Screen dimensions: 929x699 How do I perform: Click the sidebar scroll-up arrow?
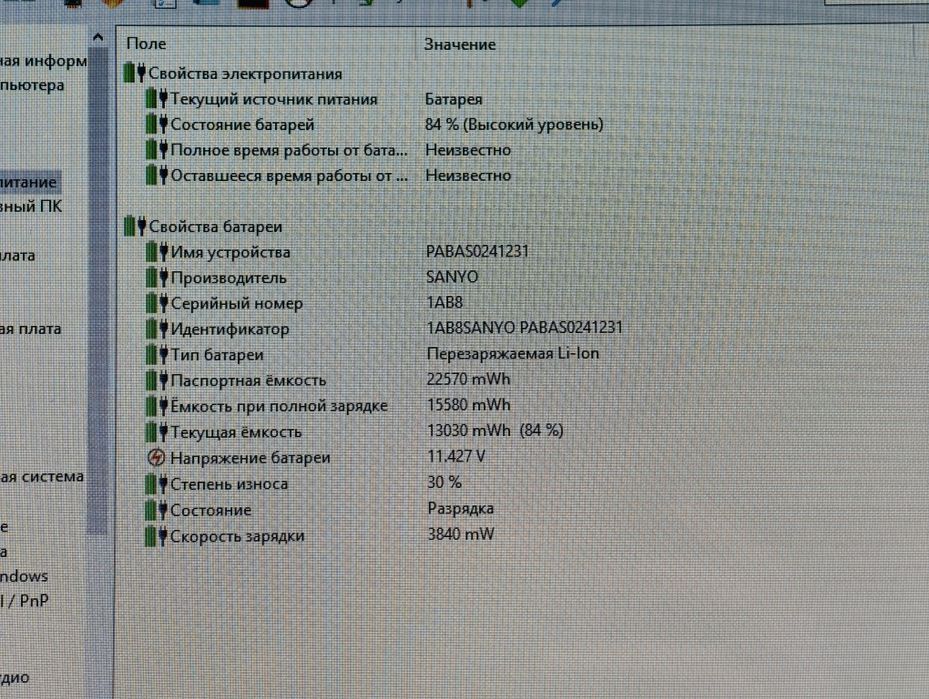(98, 37)
